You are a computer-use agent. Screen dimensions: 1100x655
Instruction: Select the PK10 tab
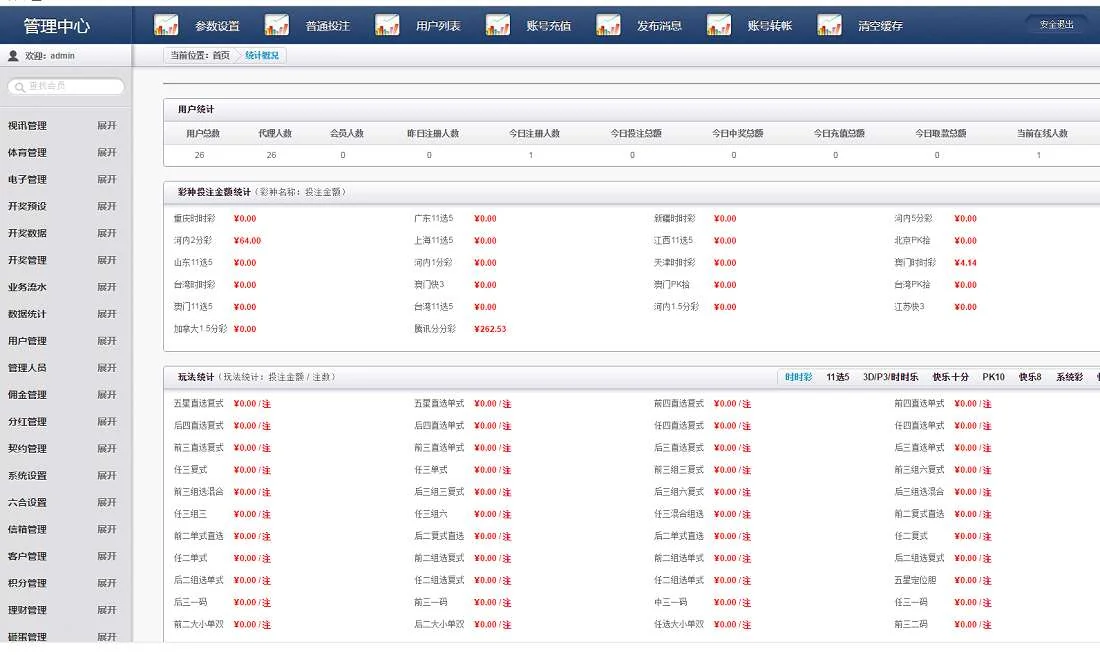tap(993, 377)
